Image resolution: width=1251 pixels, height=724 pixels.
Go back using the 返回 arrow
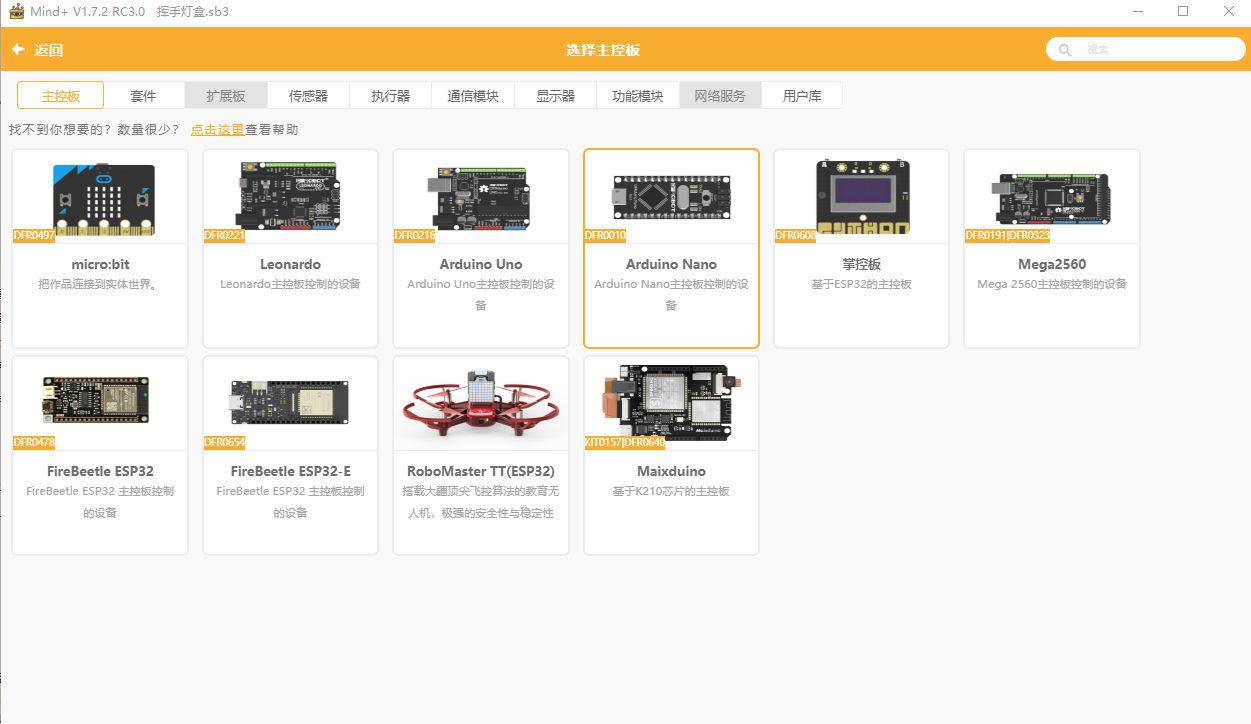click(x=37, y=50)
